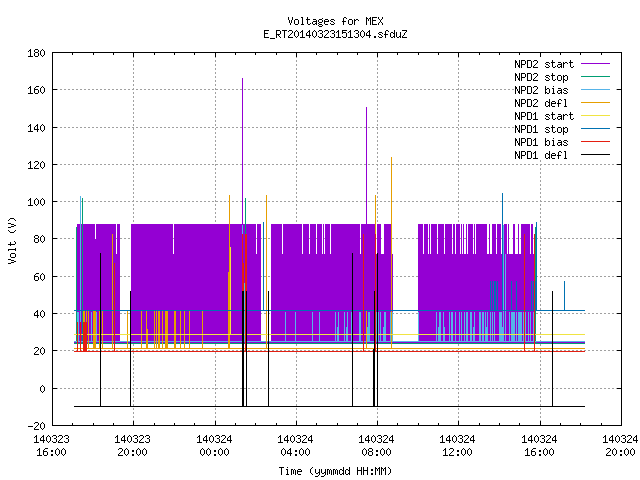Click the black NPD1 defl legend line

[x=595, y=155]
